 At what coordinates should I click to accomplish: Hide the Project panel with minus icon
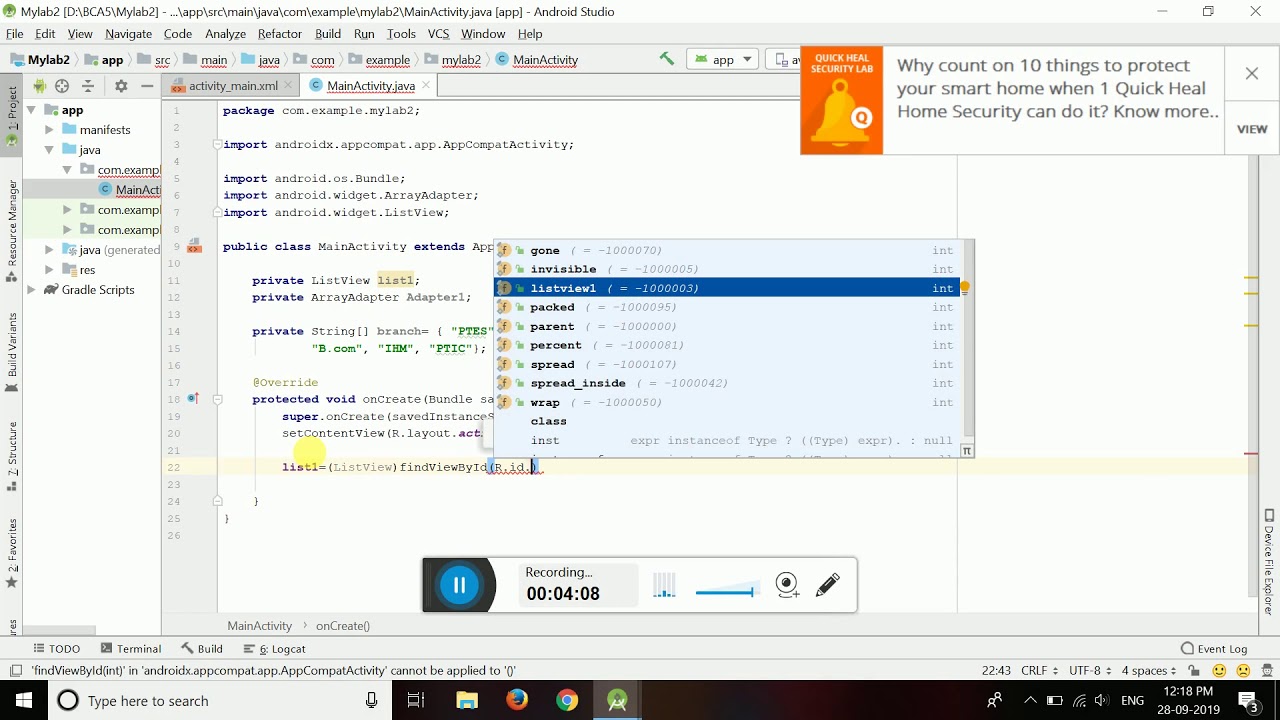147,86
